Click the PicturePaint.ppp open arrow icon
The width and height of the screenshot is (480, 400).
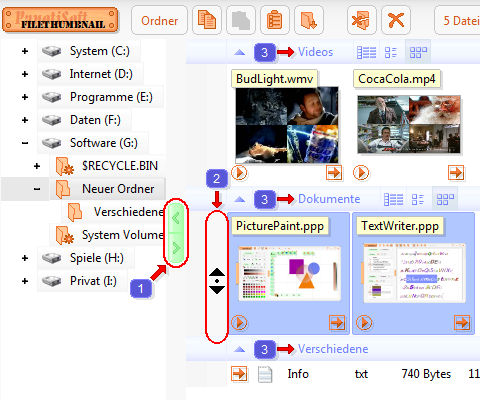tap(337, 323)
